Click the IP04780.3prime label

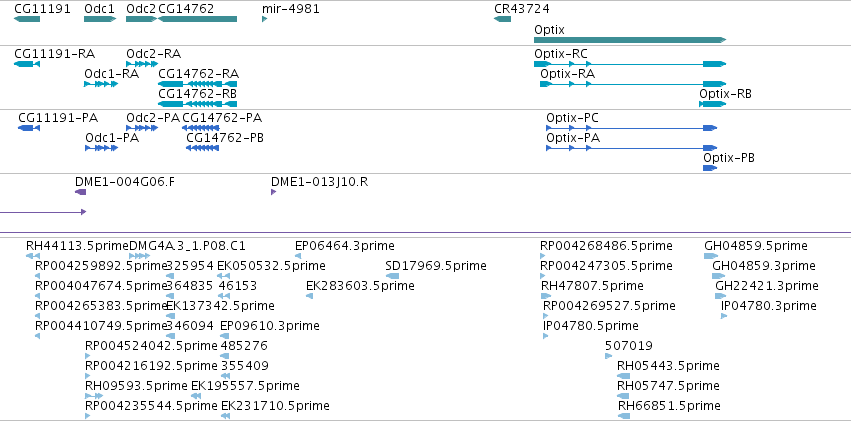pyautogui.click(x=769, y=306)
